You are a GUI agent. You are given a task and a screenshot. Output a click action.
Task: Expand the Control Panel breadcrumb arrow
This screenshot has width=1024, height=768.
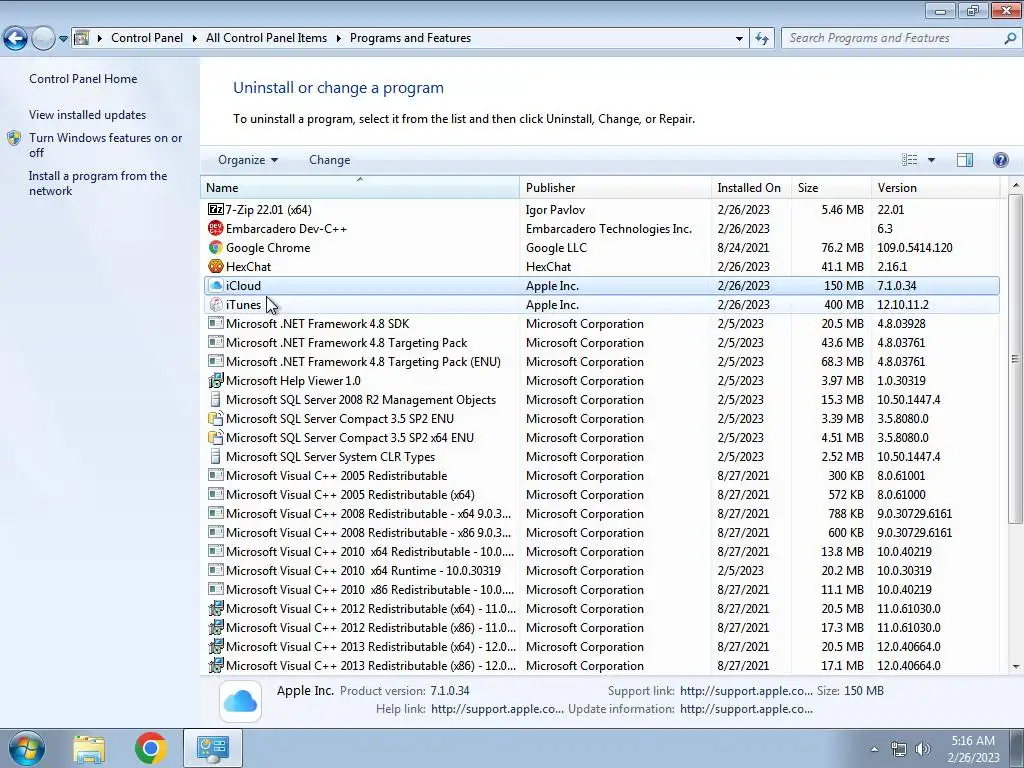click(195, 39)
